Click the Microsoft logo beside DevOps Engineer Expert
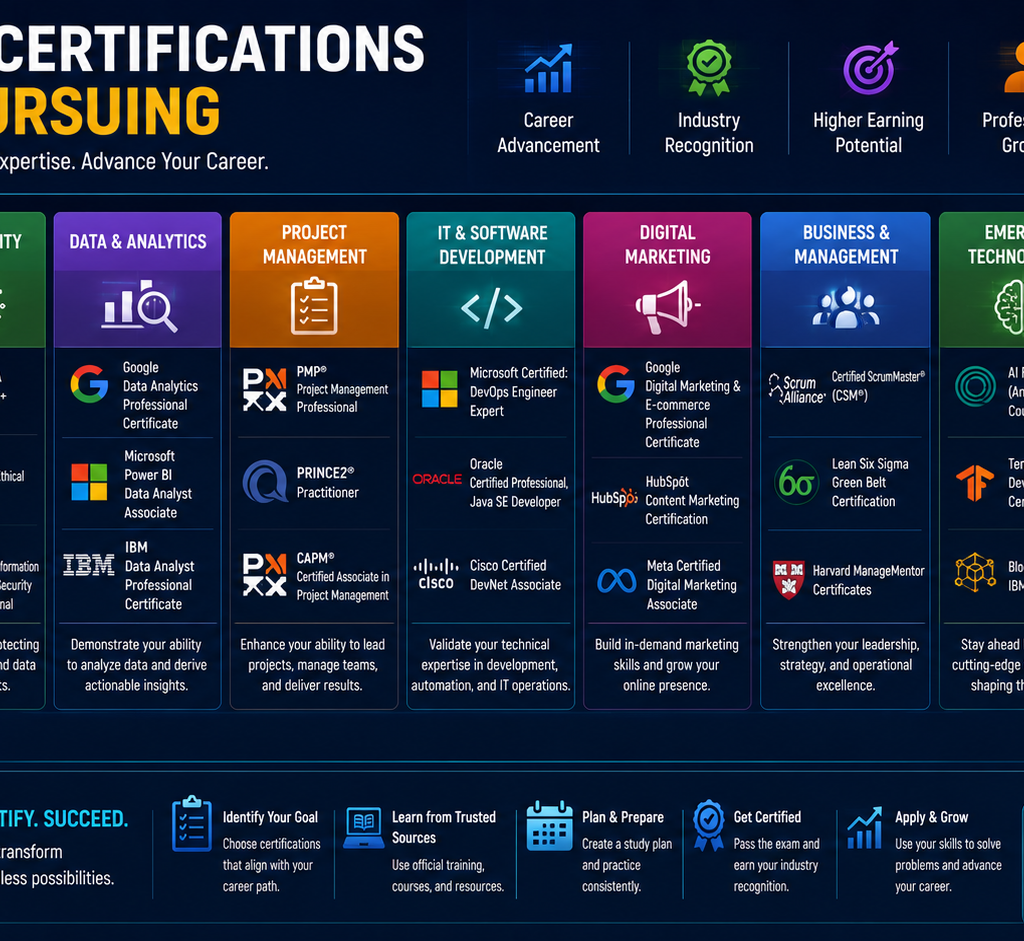The width and height of the screenshot is (1024, 941). click(440, 389)
